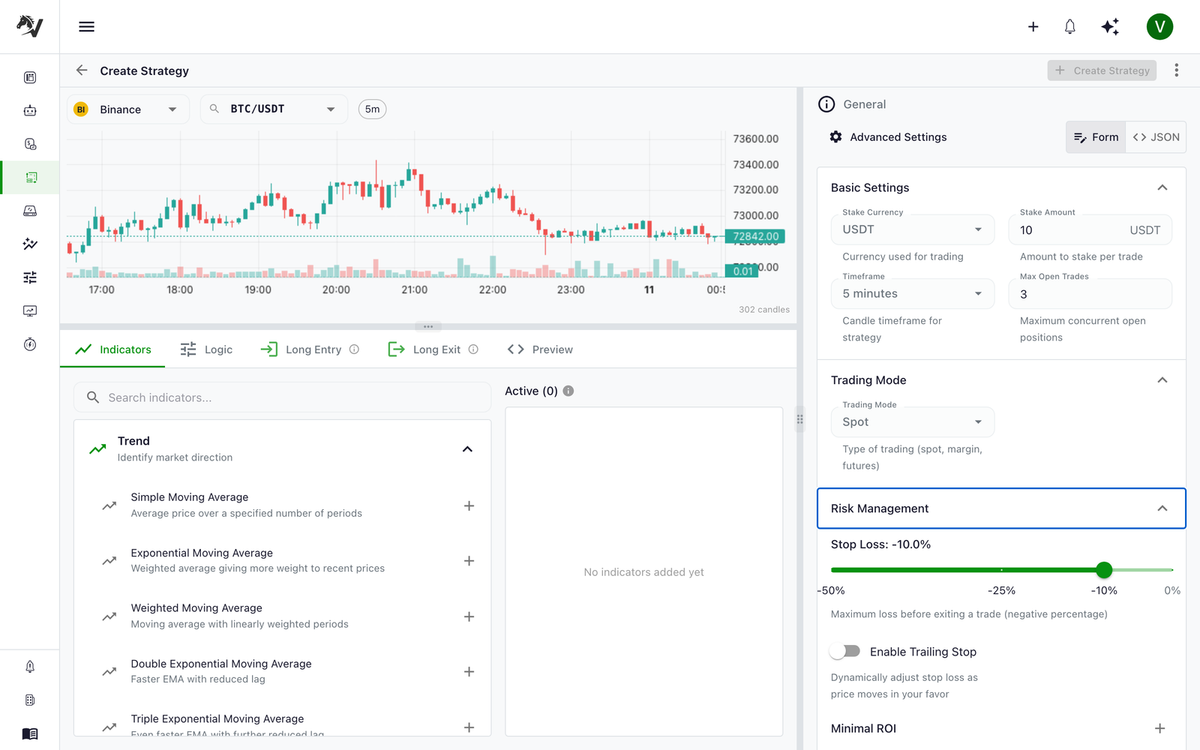The height and width of the screenshot is (750, 1200).
Task: Select the Indicators tab
Action: tap(113, 349)
